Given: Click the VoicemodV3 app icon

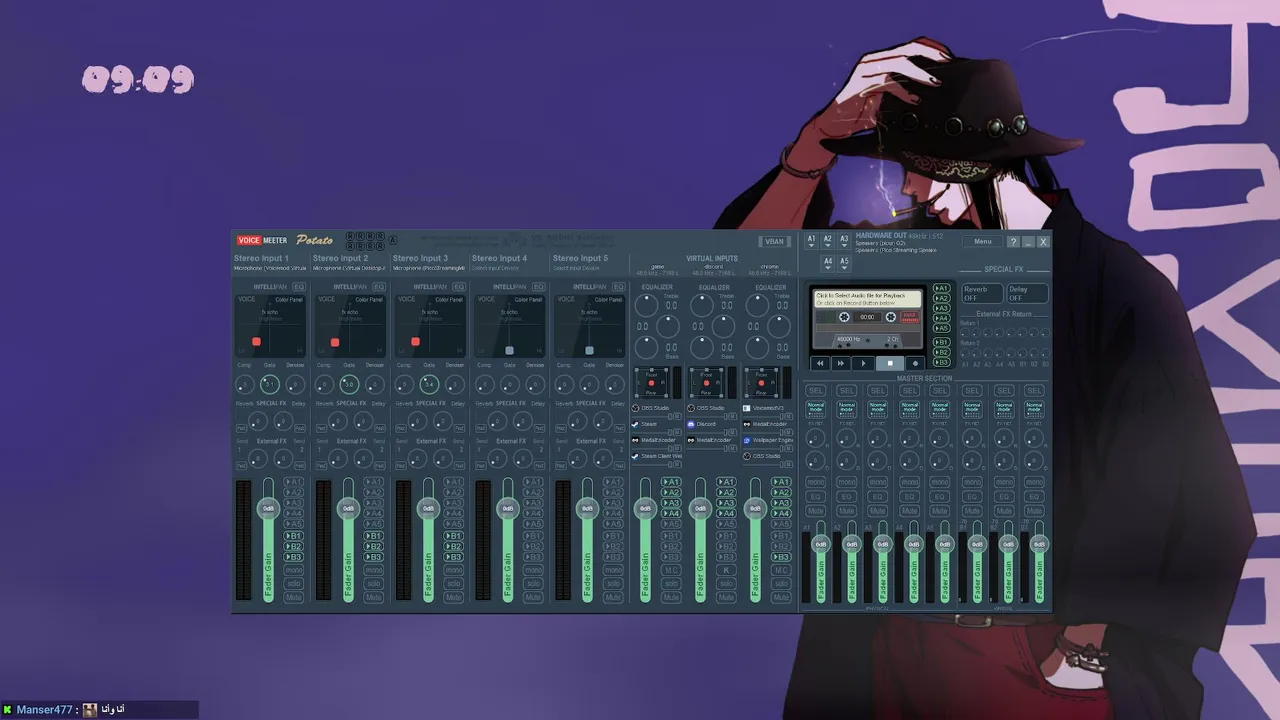Looking at the screenshot, I should (x=746, y=408).
